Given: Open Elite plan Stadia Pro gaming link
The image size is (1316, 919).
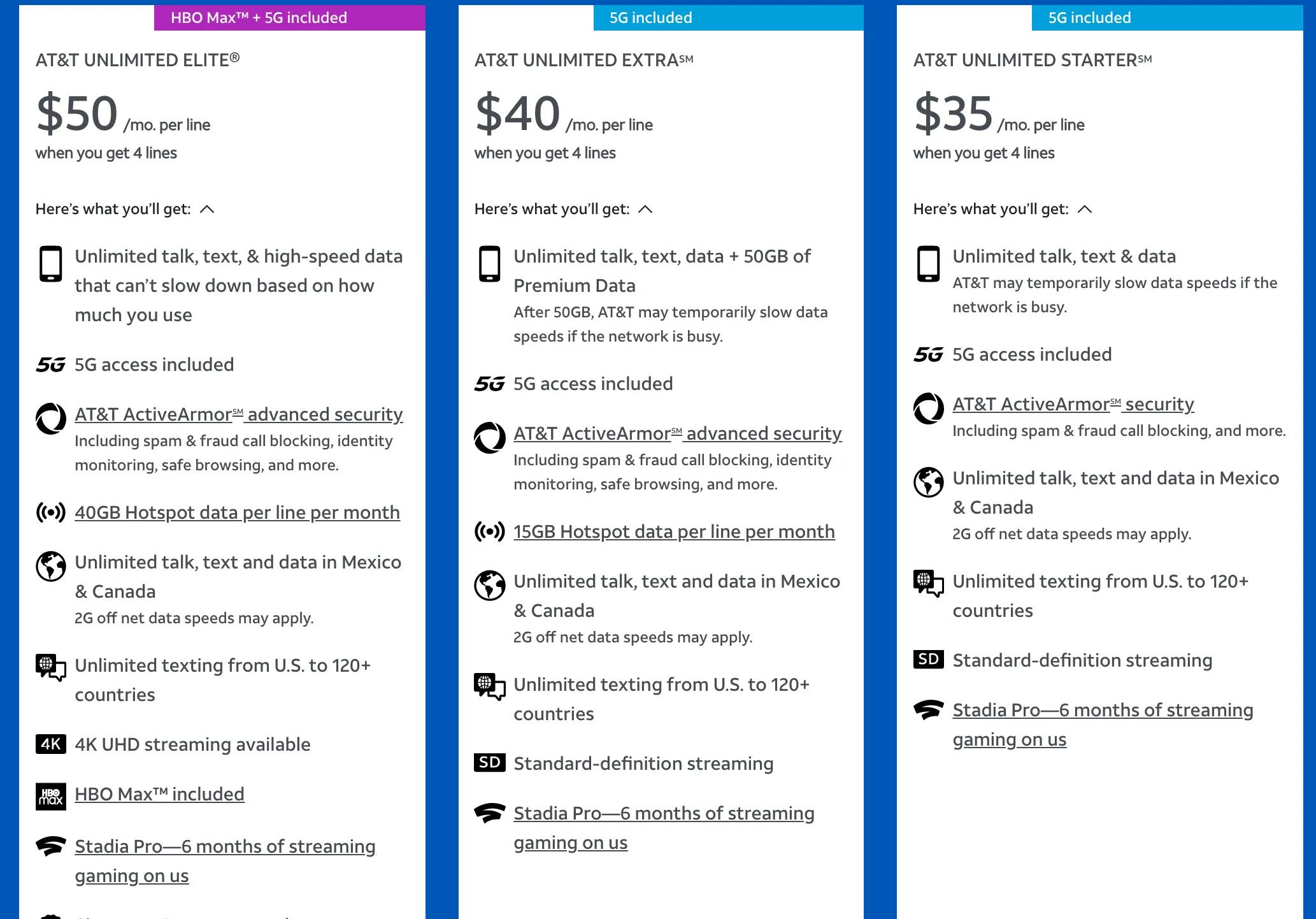Looking at the screenshot, I should [225, 846].
